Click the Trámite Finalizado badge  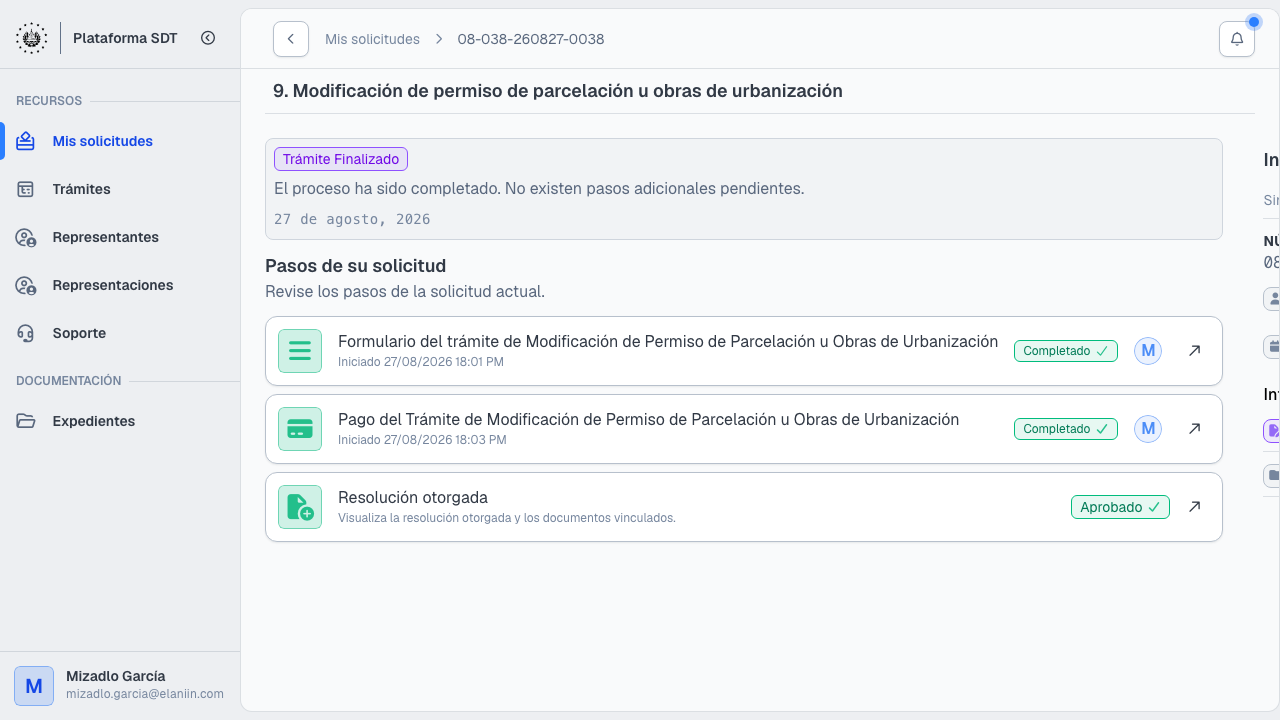[x=341, y=159]
